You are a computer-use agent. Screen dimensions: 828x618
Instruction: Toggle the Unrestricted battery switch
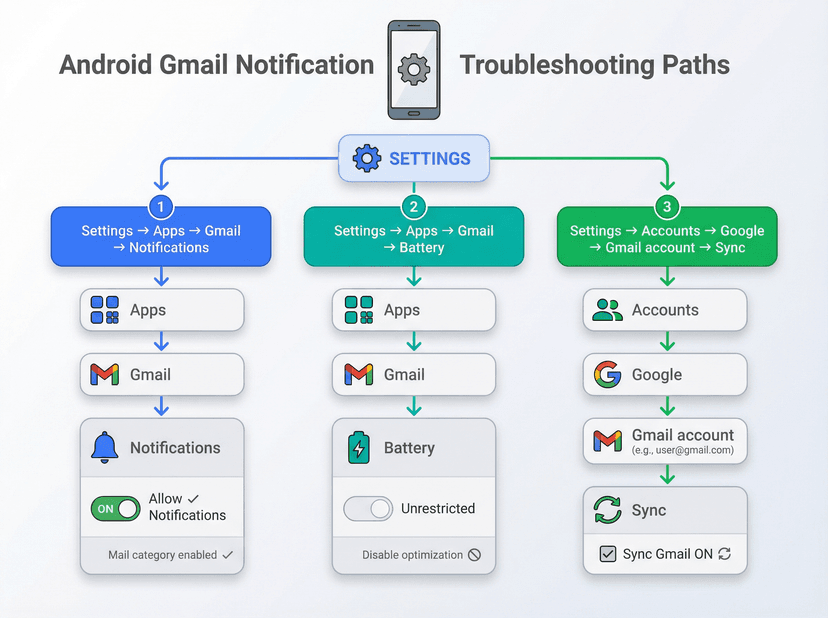tap(368, 509)
